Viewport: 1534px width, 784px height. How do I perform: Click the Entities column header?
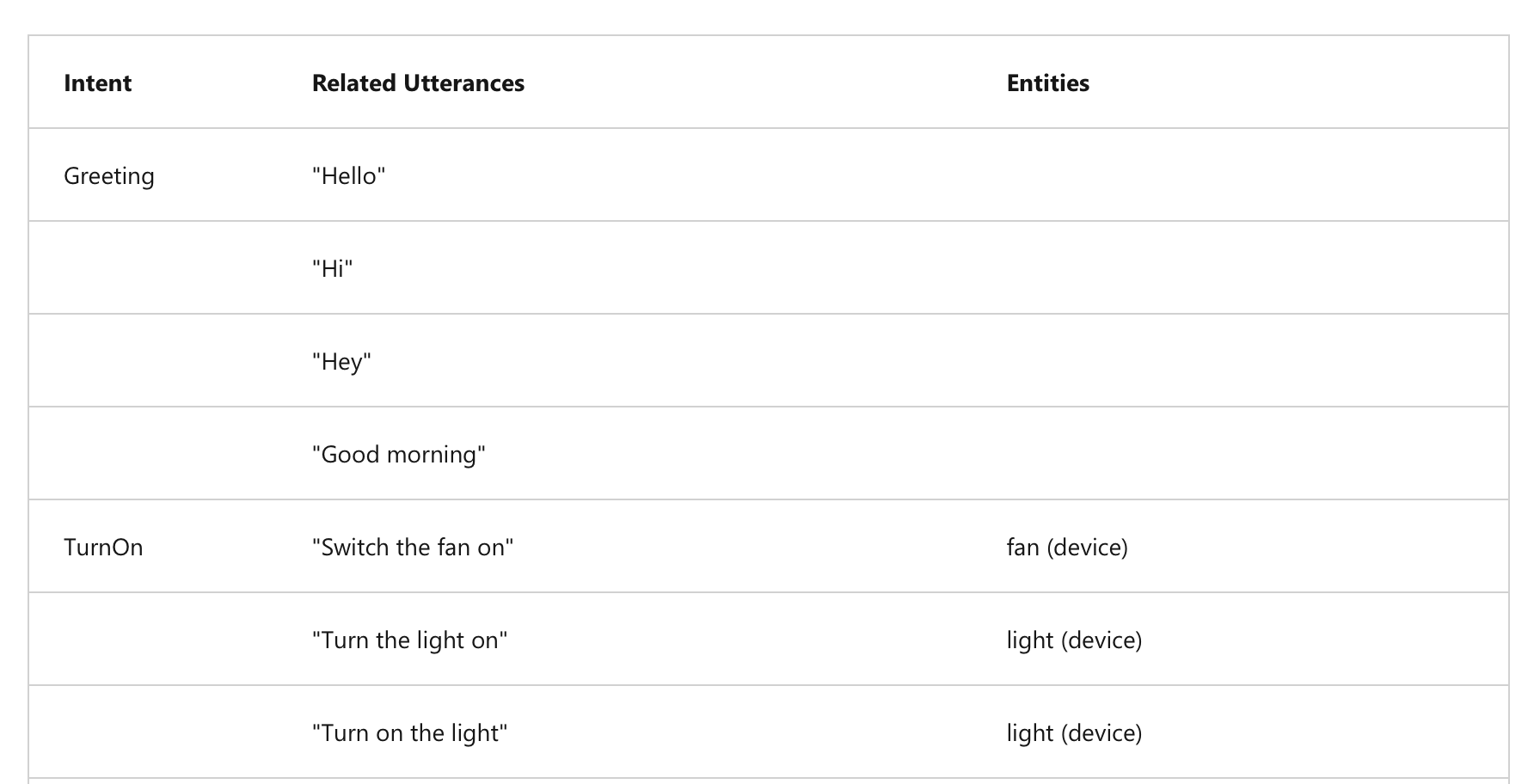pyautogui.click(x=1047, y=83)
